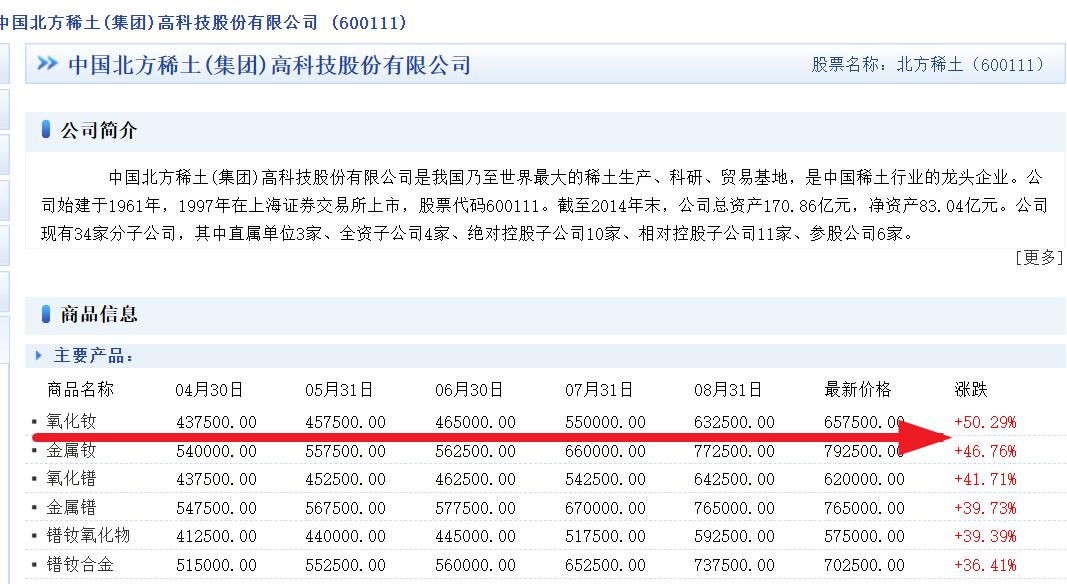Image resolution: width=1067 pixels, height=584 pixels.
Task: Click the 04月30日 column header
Action: click(209, 390)
